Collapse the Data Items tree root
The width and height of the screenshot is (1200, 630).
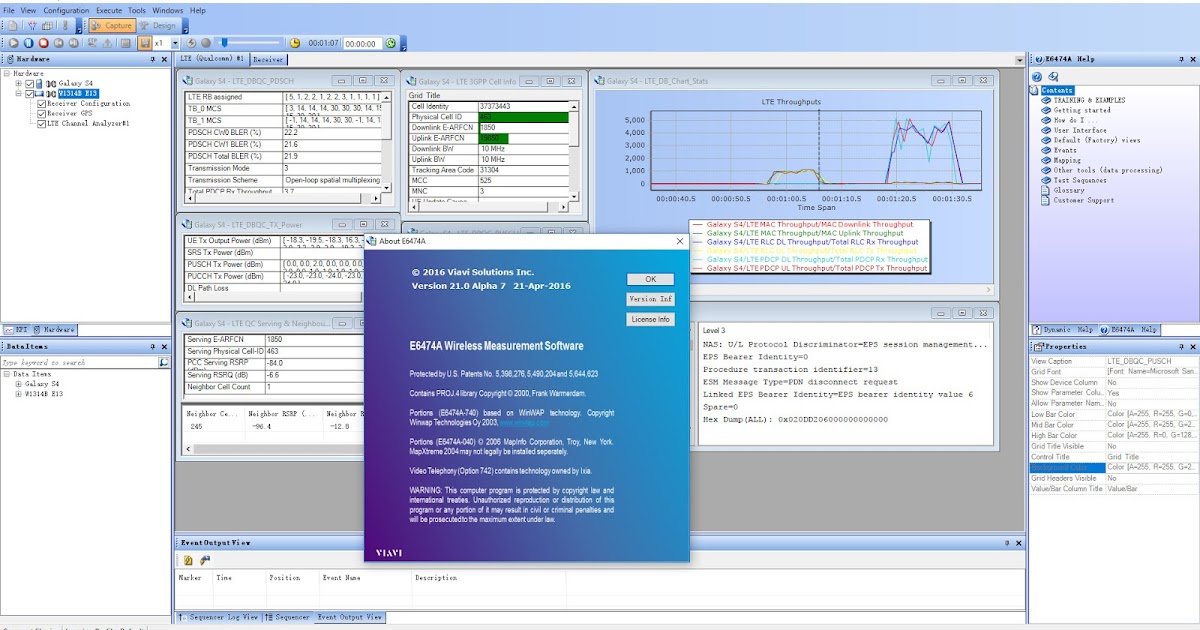pos(7,374)
